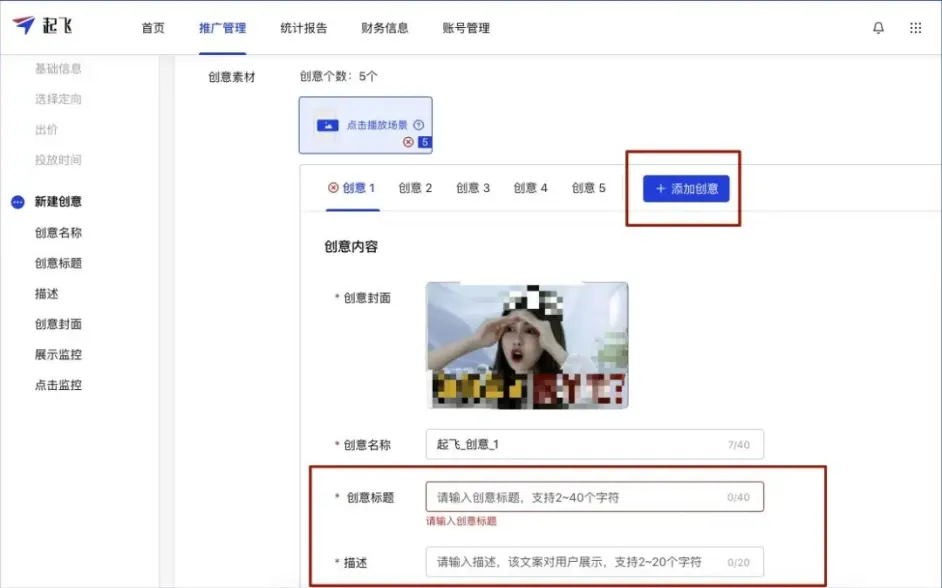Click the blue 5 count badge

425,142
